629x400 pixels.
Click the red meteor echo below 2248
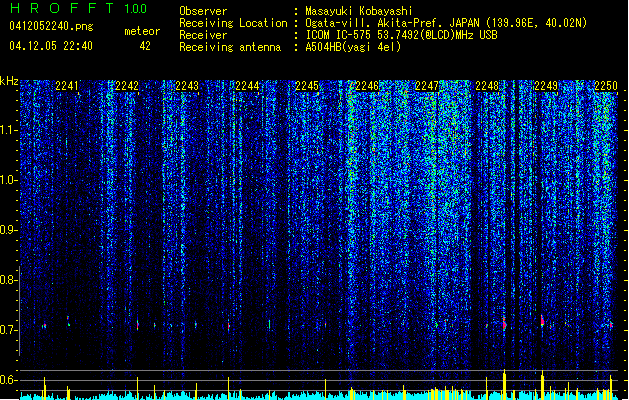pos(504,323)
